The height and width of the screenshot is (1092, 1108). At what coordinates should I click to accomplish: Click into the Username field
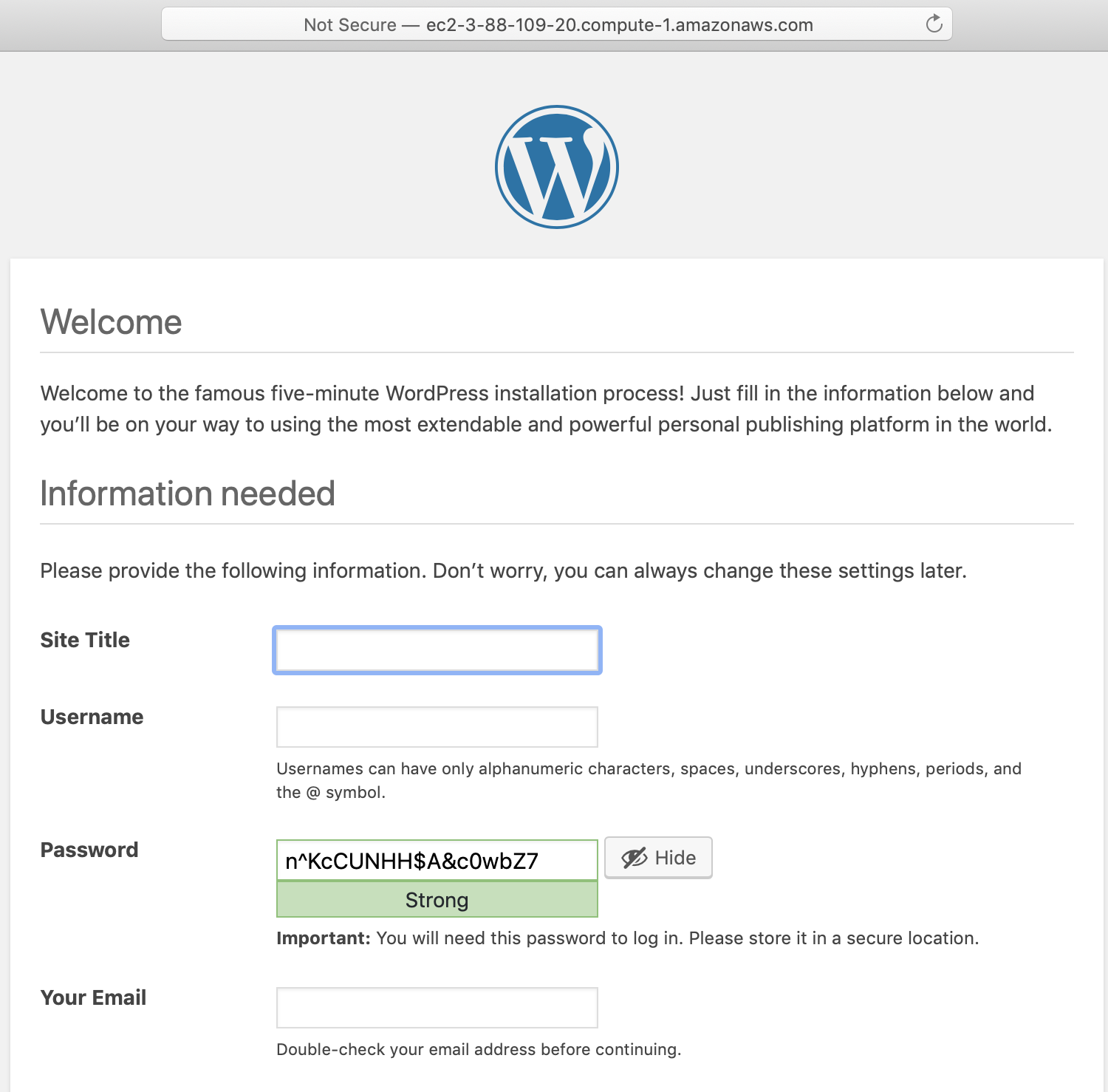[437, 727]
